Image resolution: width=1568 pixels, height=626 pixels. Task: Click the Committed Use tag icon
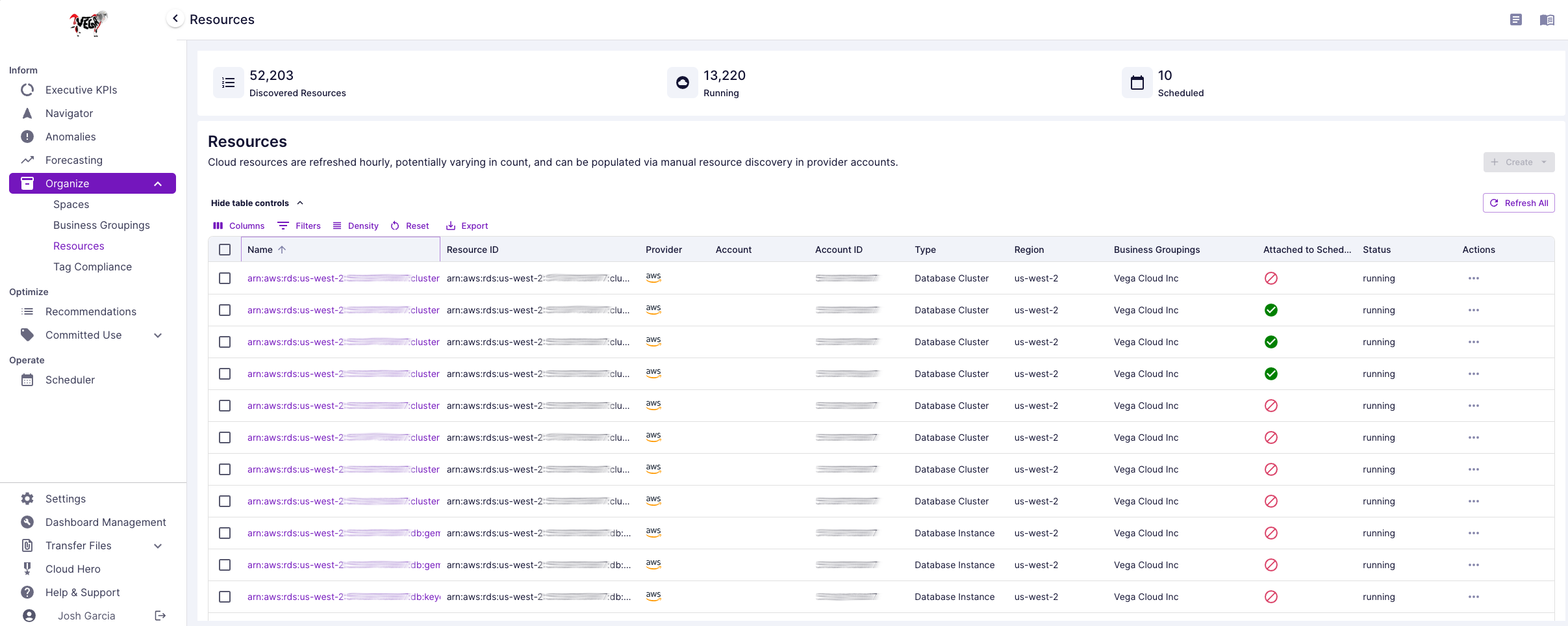[27, 335]
